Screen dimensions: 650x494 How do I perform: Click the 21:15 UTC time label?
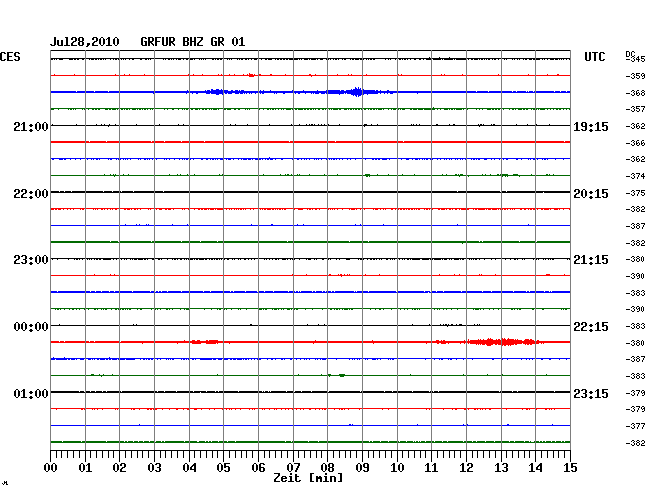click(591, 260)
